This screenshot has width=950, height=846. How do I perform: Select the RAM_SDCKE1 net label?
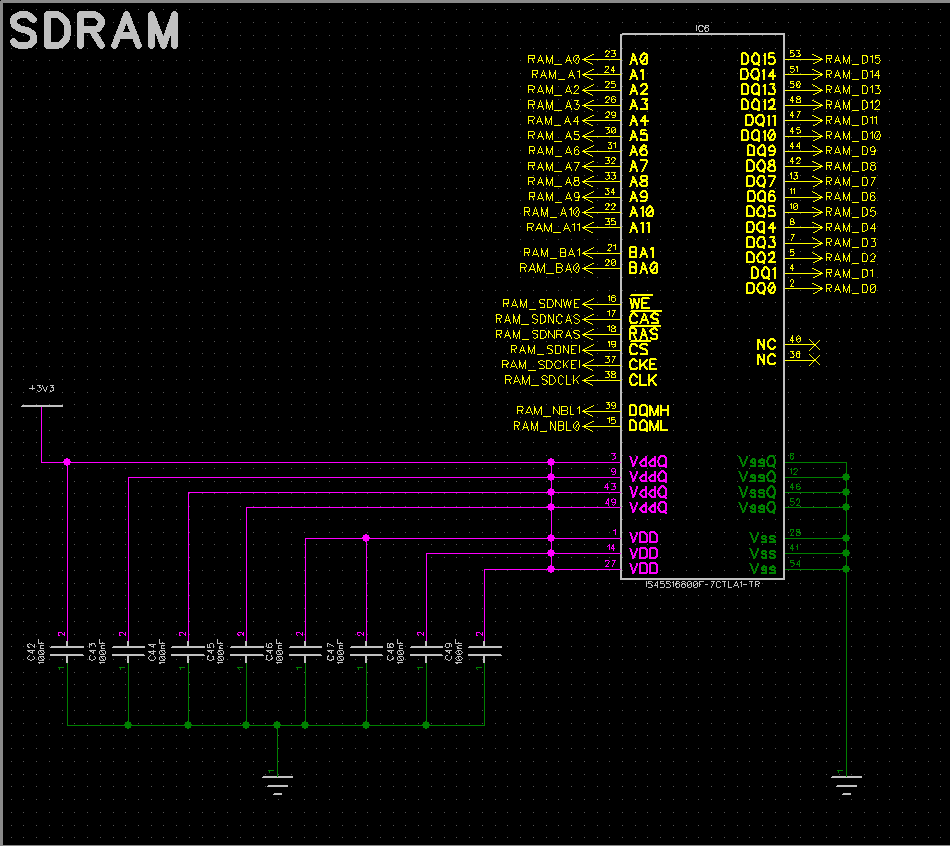click(541, 365)
